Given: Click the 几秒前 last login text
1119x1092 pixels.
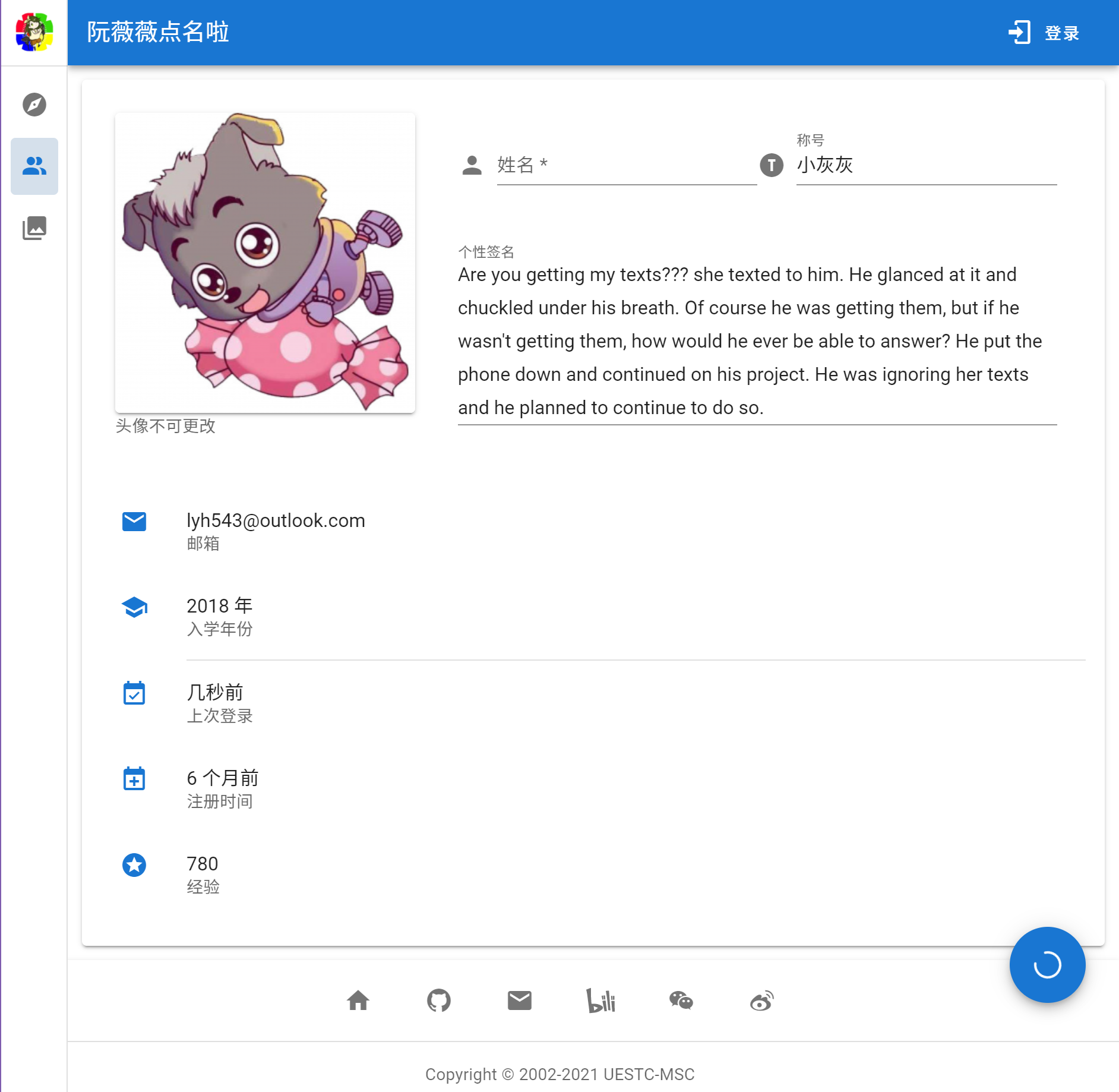Looking at the screenshot, I should pos(215,692).
